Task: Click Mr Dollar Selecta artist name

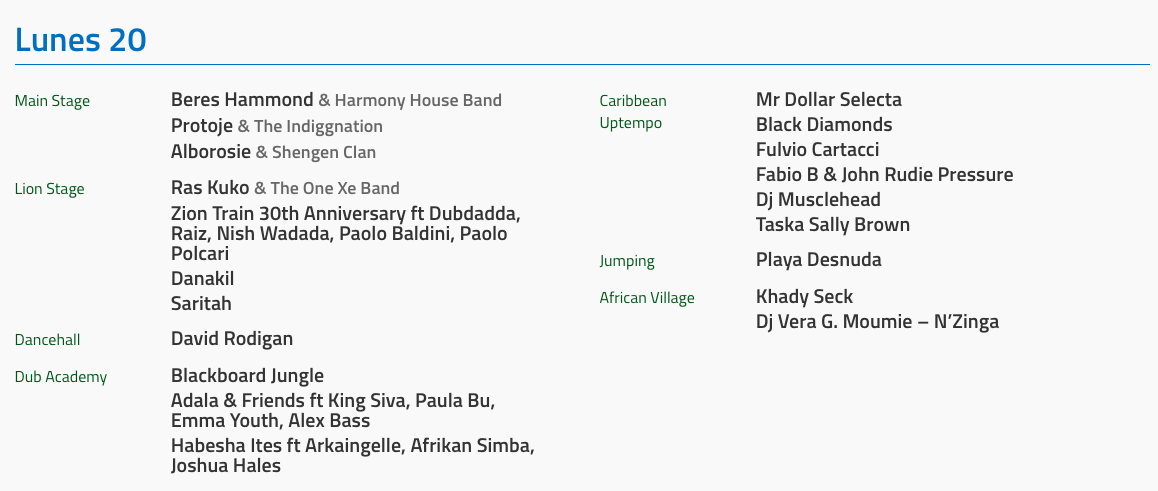Action: (828, 100)
